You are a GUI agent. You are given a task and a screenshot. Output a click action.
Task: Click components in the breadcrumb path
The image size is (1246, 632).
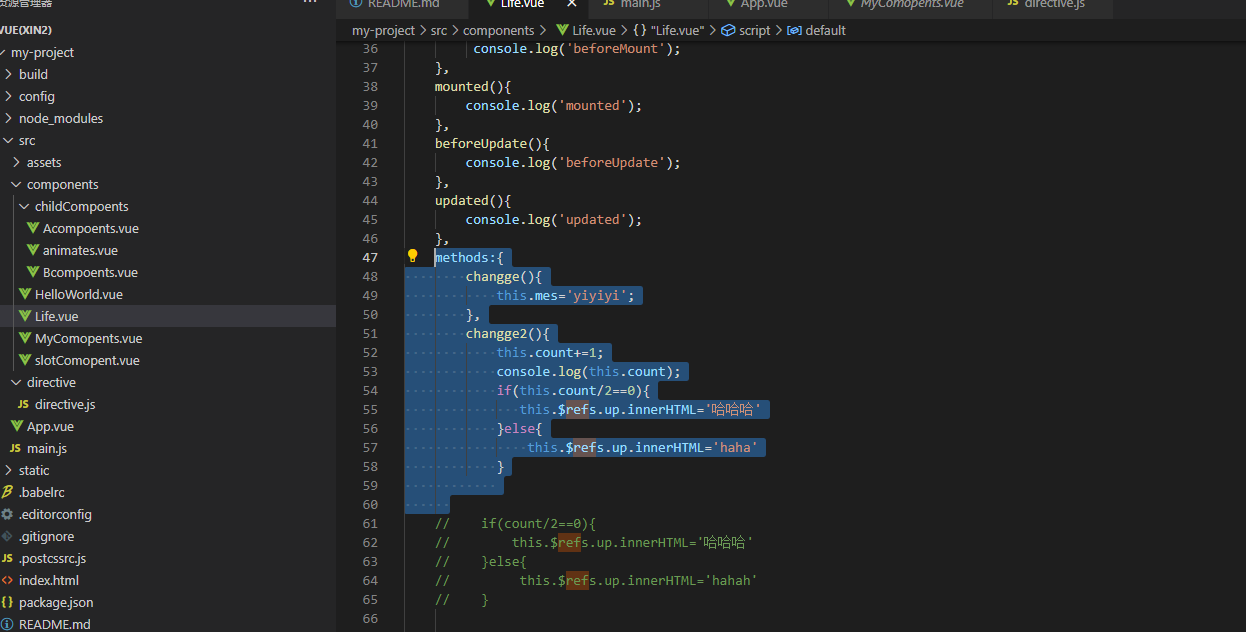tap(498, 30)
